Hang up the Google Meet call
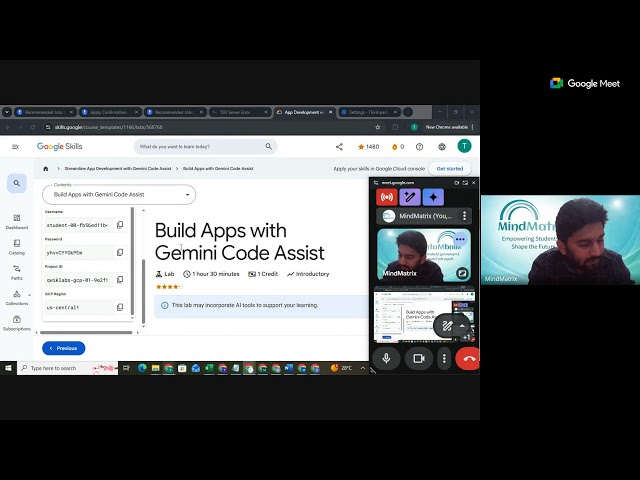Image resolution: width=640 pixels, height=480 pixels. tap(467, 358)
